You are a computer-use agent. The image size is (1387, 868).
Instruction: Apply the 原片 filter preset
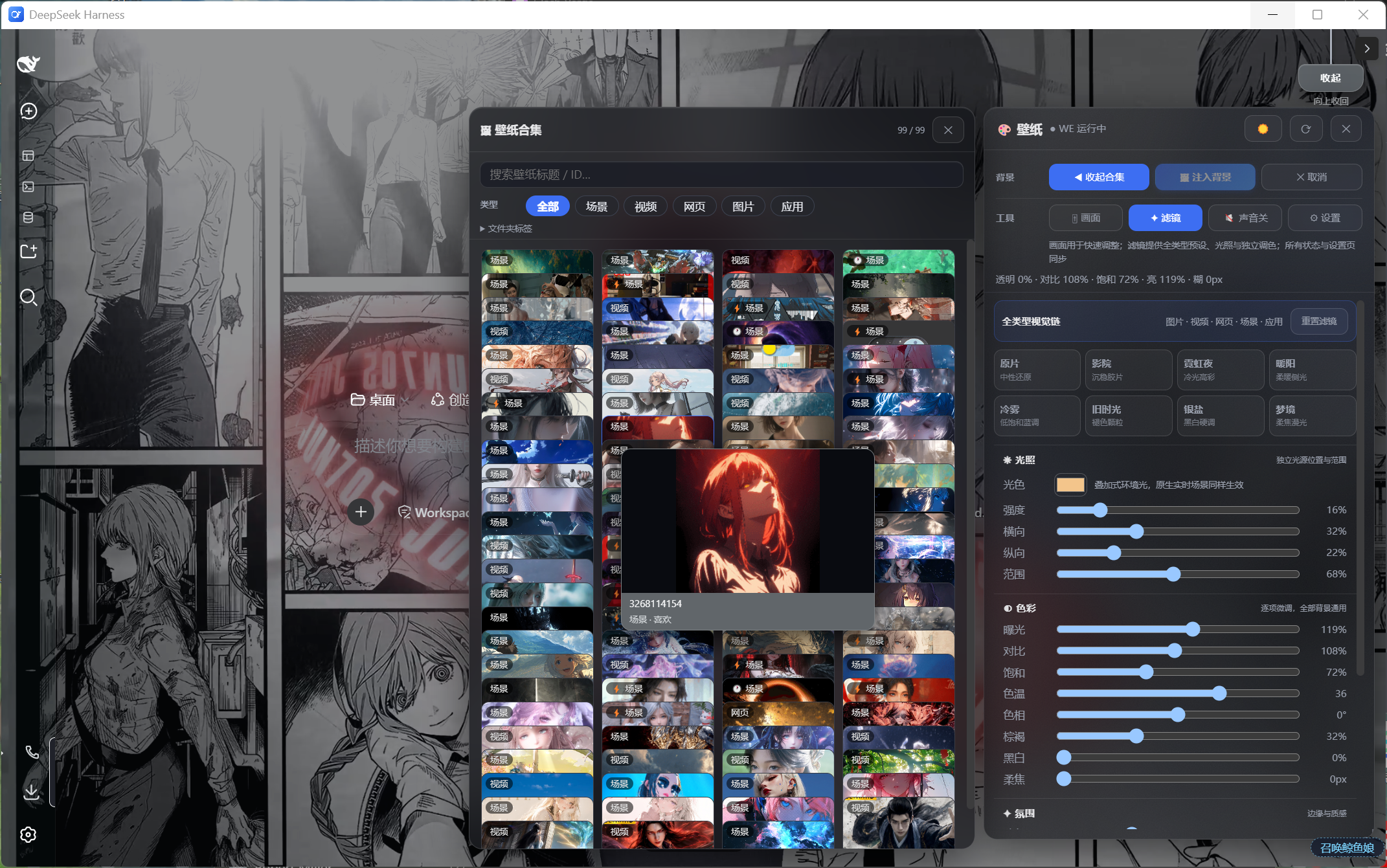click(1037, 370)
